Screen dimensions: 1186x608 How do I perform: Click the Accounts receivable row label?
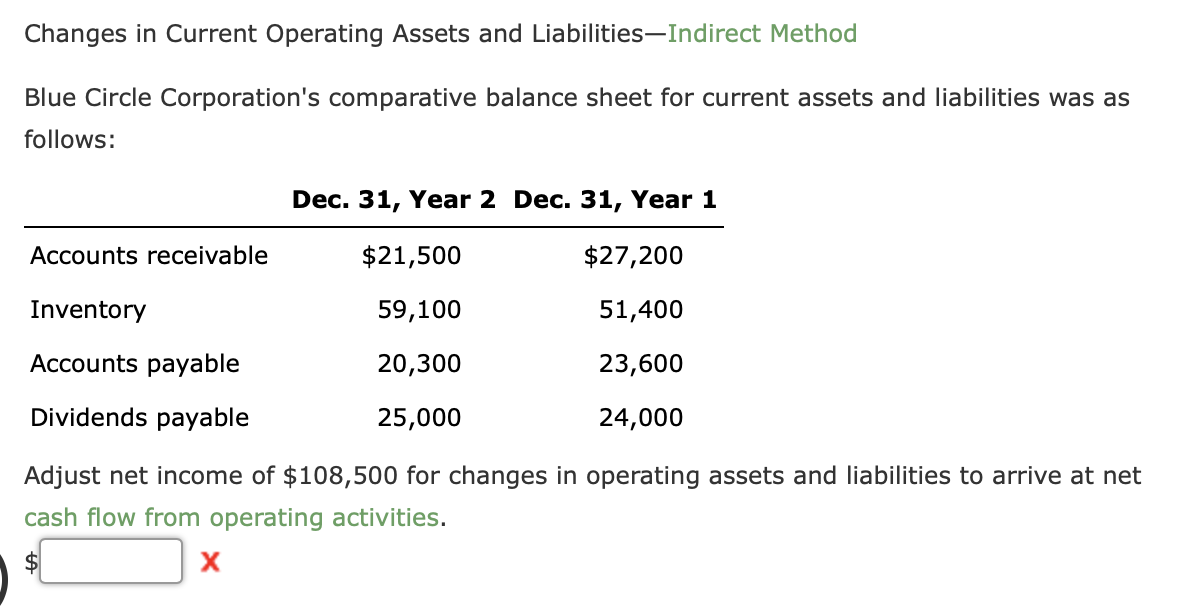click(x=148, y=256)
